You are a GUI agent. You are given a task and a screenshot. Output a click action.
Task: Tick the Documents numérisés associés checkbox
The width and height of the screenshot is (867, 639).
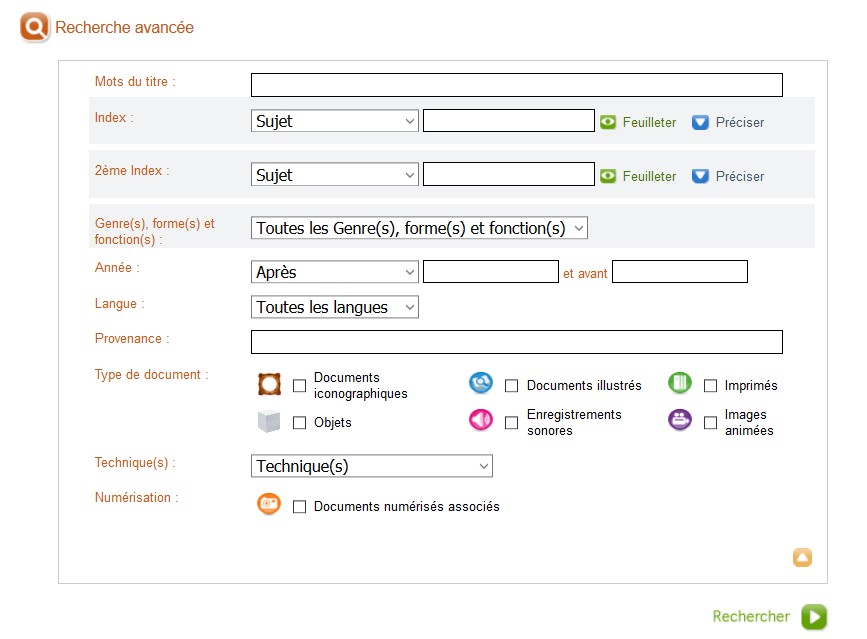coord(299,507)
